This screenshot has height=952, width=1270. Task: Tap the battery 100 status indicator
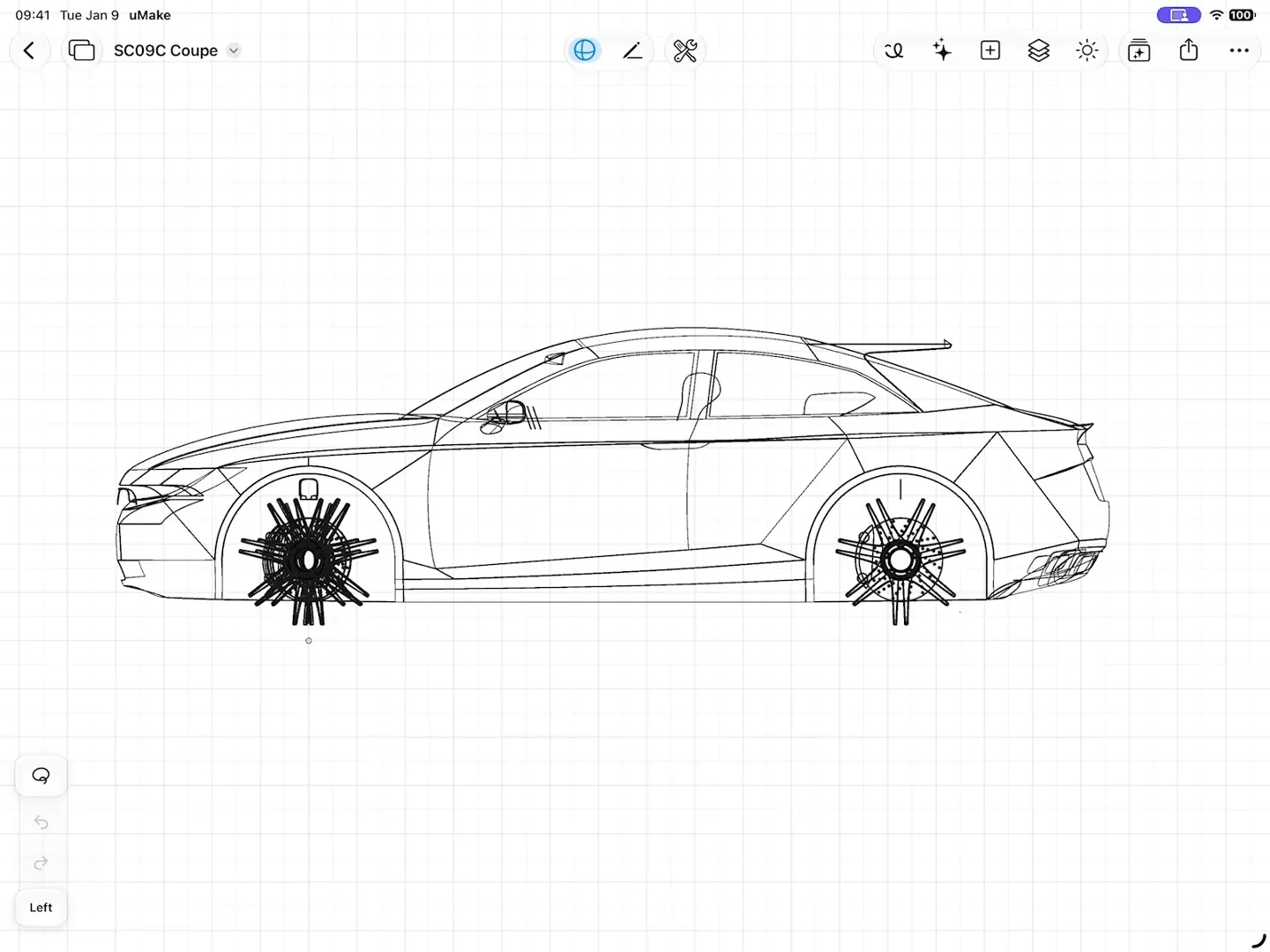coord(1242,15)
